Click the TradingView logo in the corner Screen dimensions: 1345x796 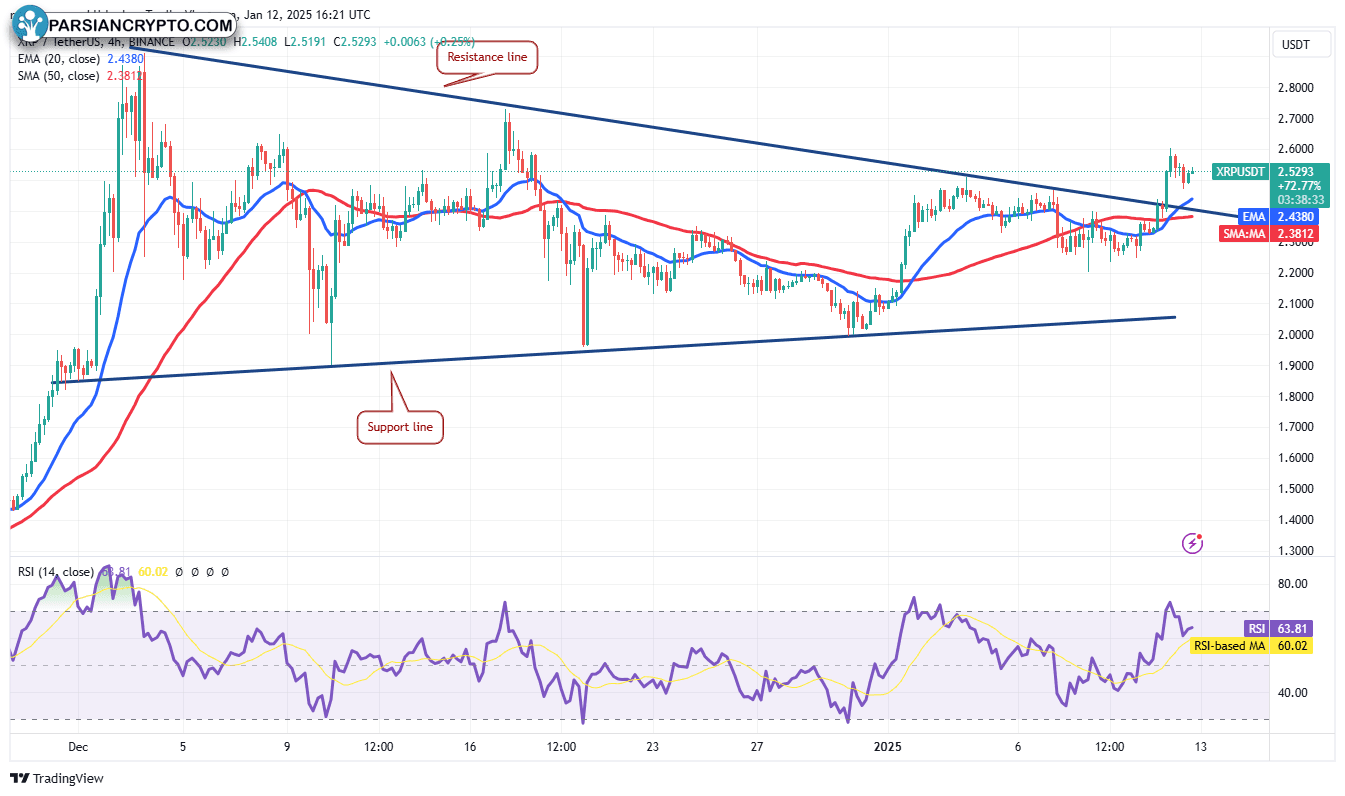coord(57,778)
